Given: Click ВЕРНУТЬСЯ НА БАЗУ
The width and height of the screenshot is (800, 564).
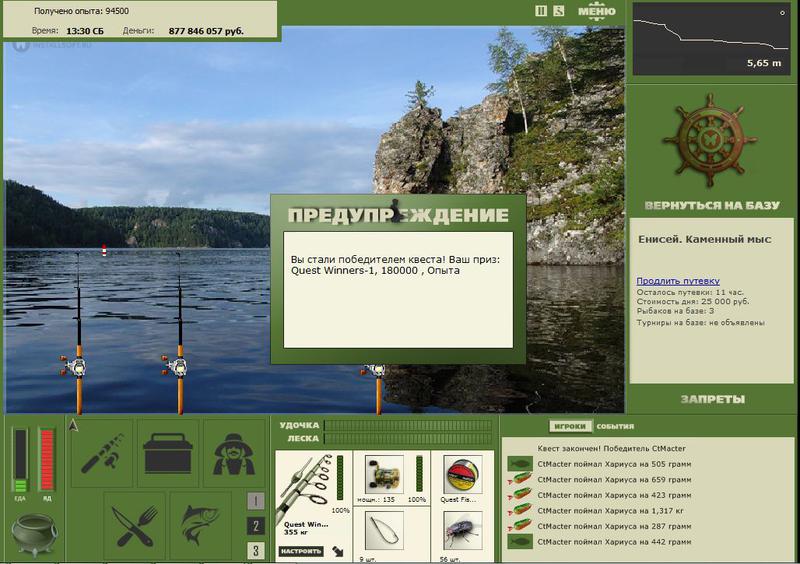Looking at the screenshot, I should click(x=712, y=205).
